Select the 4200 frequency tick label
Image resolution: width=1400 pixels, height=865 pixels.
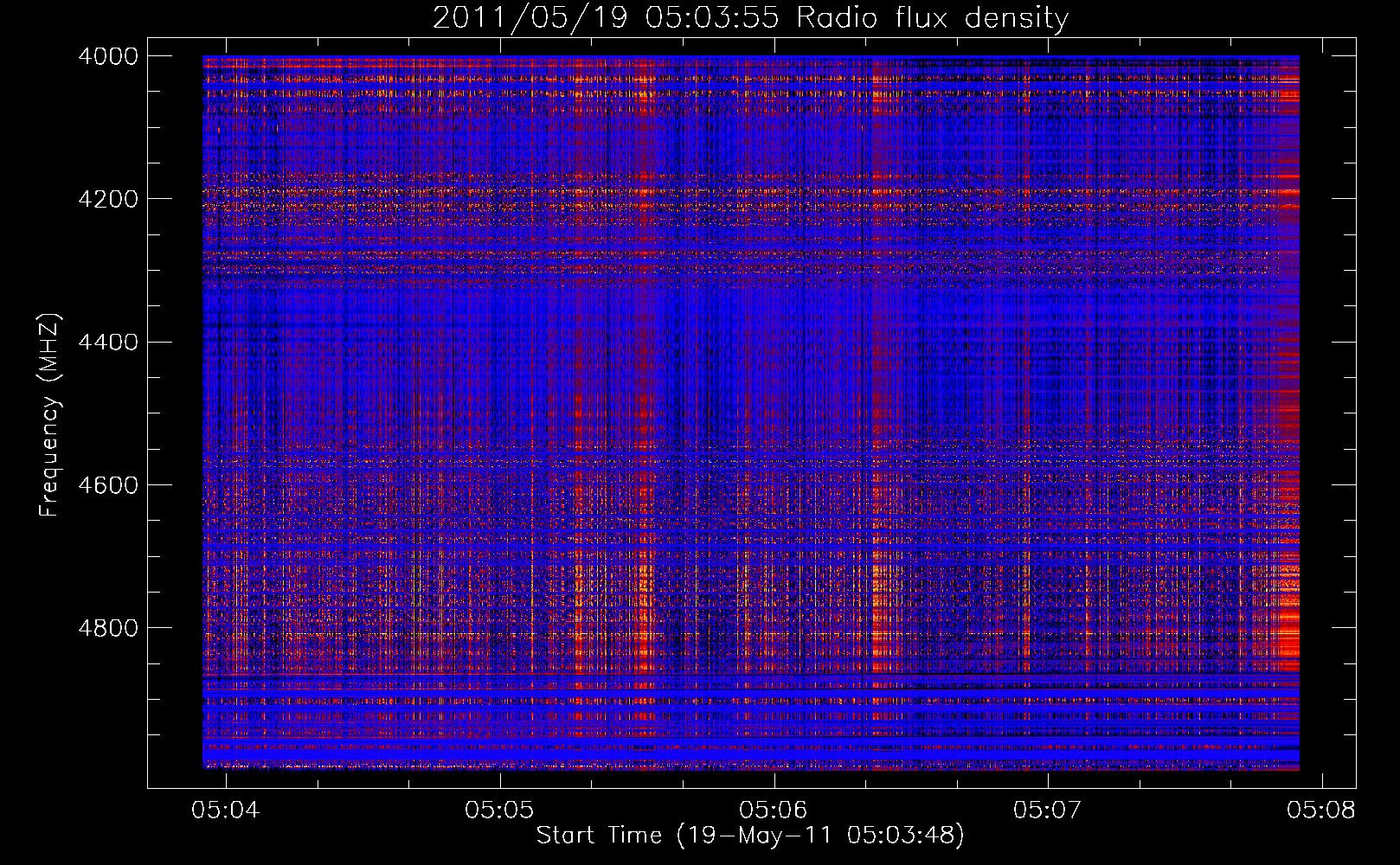108,199
